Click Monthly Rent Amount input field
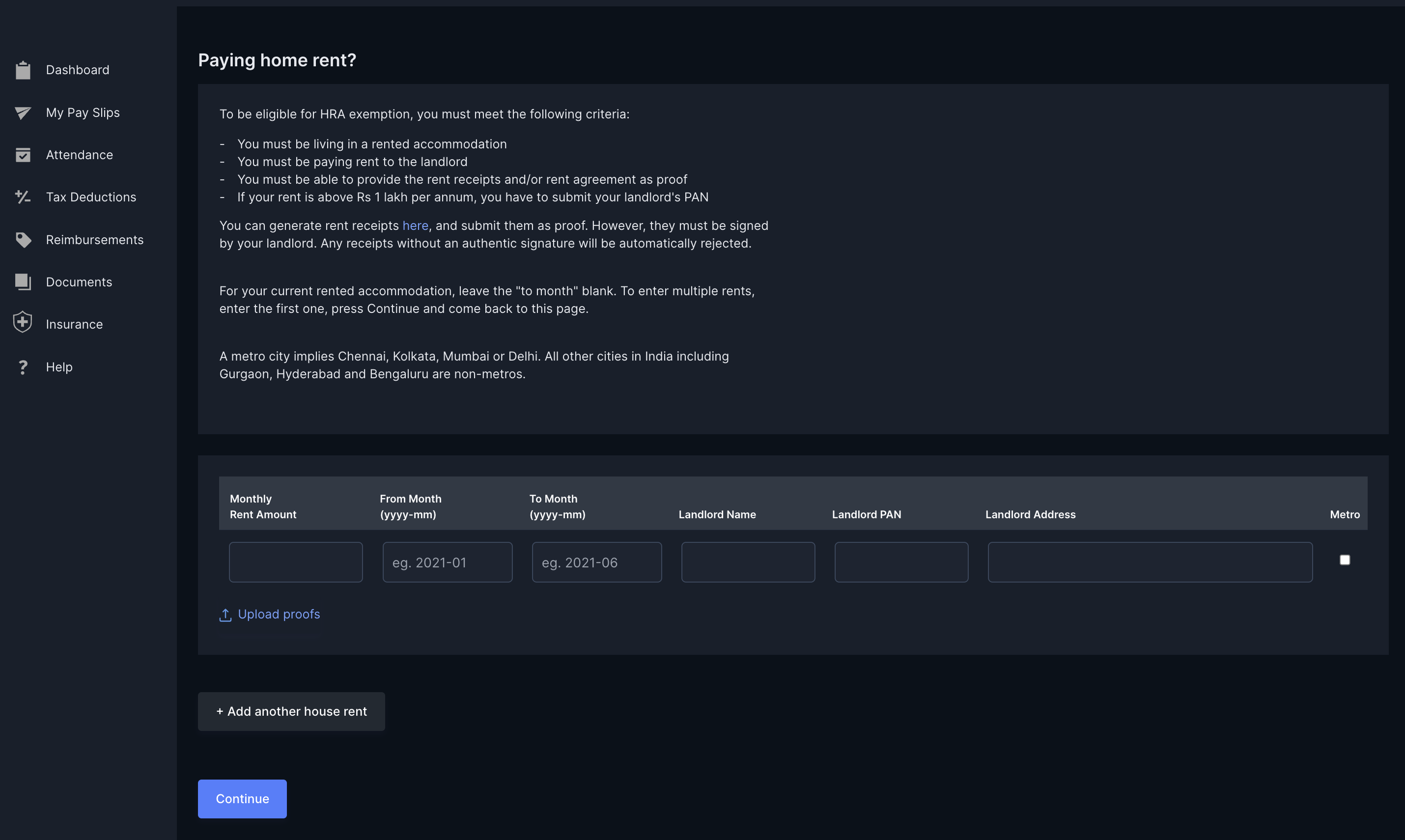Viewport: 1405px width, 840px height. click(296, 562)
